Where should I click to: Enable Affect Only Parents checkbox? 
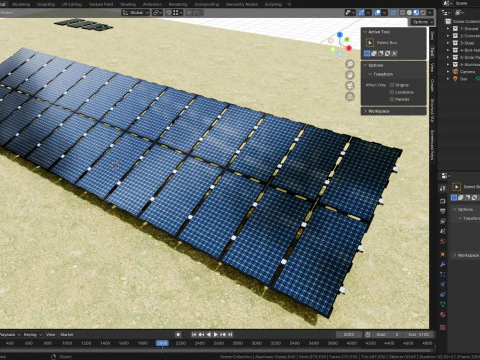click(x=392, y=99)
